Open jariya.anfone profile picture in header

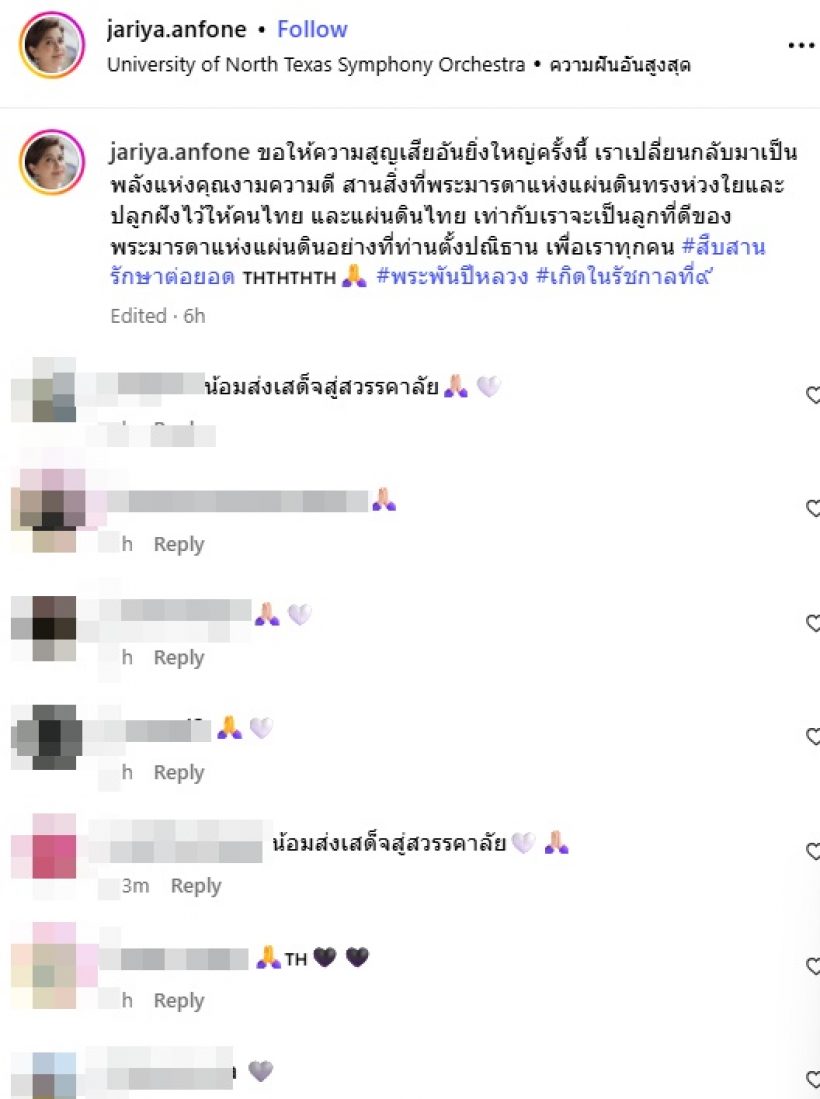pyautogui.click(x=52, y=46)
